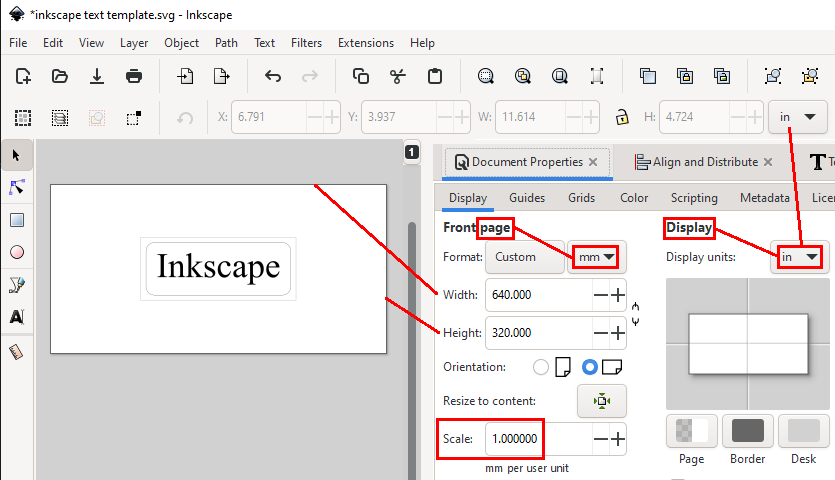Open page format units mm dropdown

click(x=596, y=257)
